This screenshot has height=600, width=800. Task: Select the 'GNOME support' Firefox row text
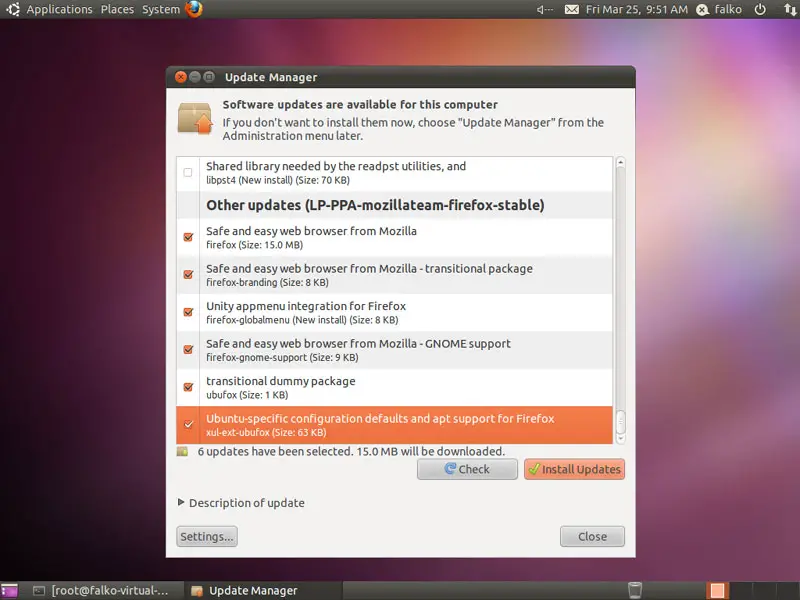point(358,344)
